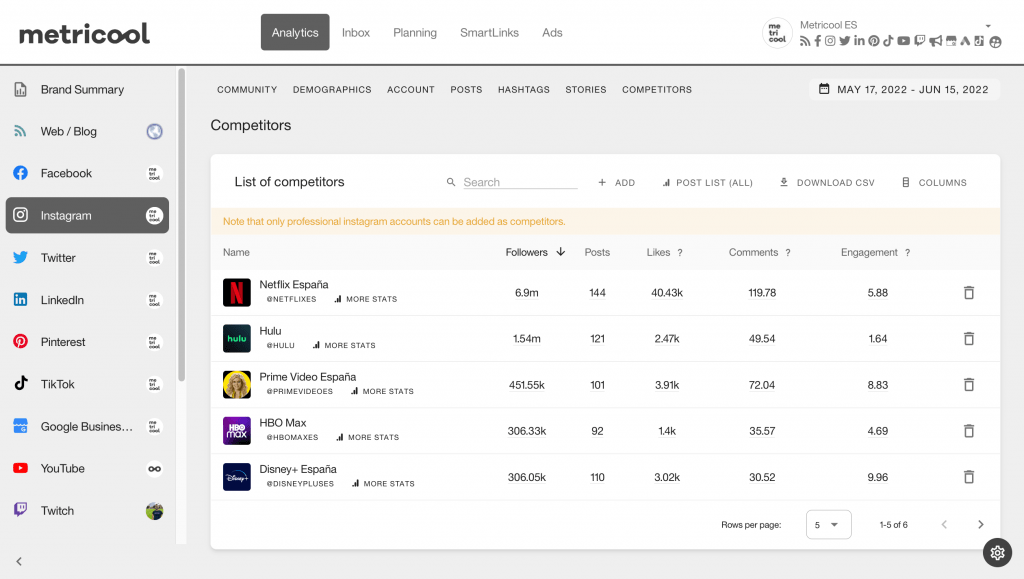The height and width of the screenshot is (579, 1024).
Task: Delete Hulu competitor row
Action: coord(969,339)
